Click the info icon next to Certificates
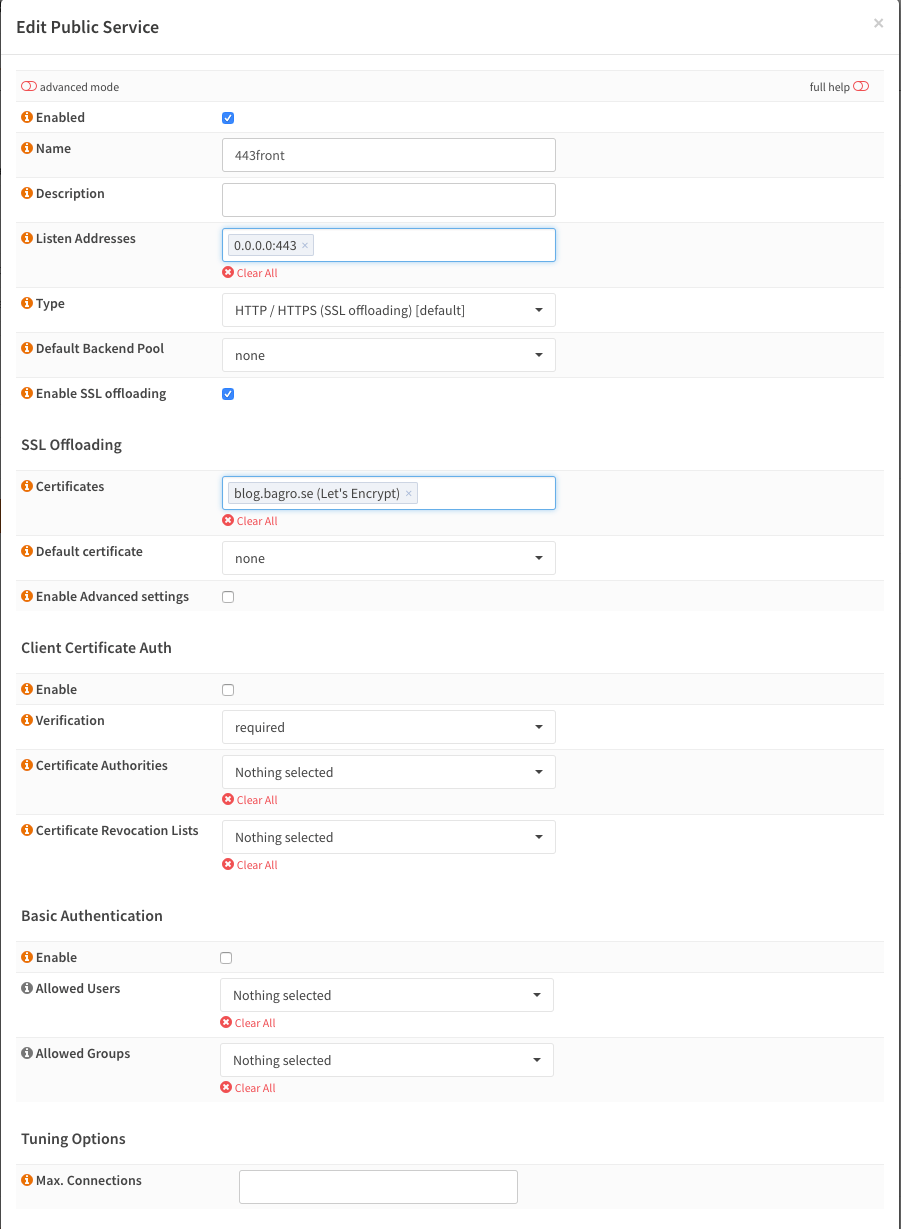The width and height of the screenshot is (901, 1229). 27,487
